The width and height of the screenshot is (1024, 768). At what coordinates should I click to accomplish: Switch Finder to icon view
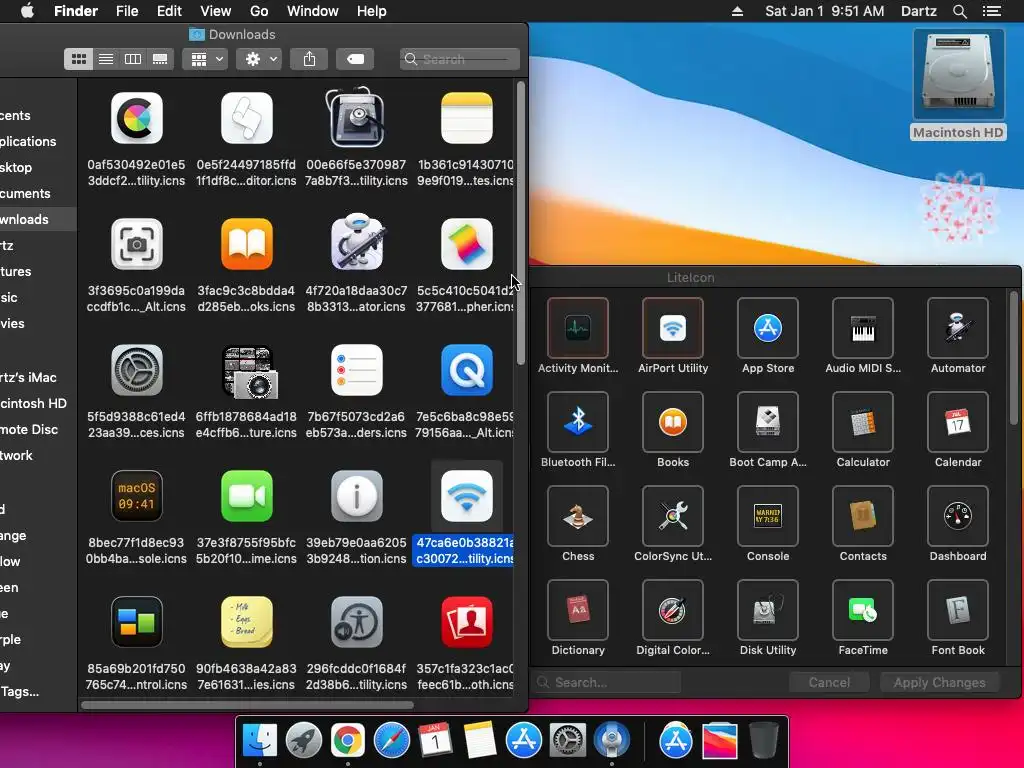point(78,59)
